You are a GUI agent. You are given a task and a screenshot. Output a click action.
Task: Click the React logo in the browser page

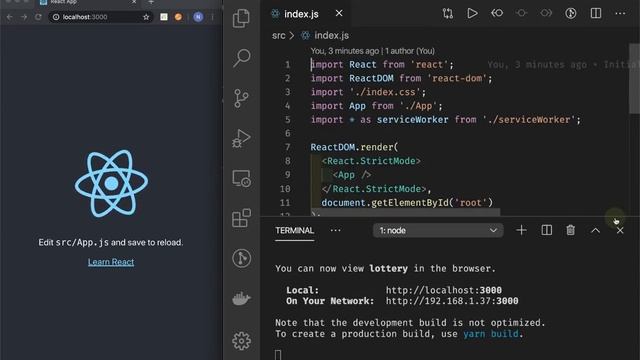pyautogui.click(x=111, y=183)
